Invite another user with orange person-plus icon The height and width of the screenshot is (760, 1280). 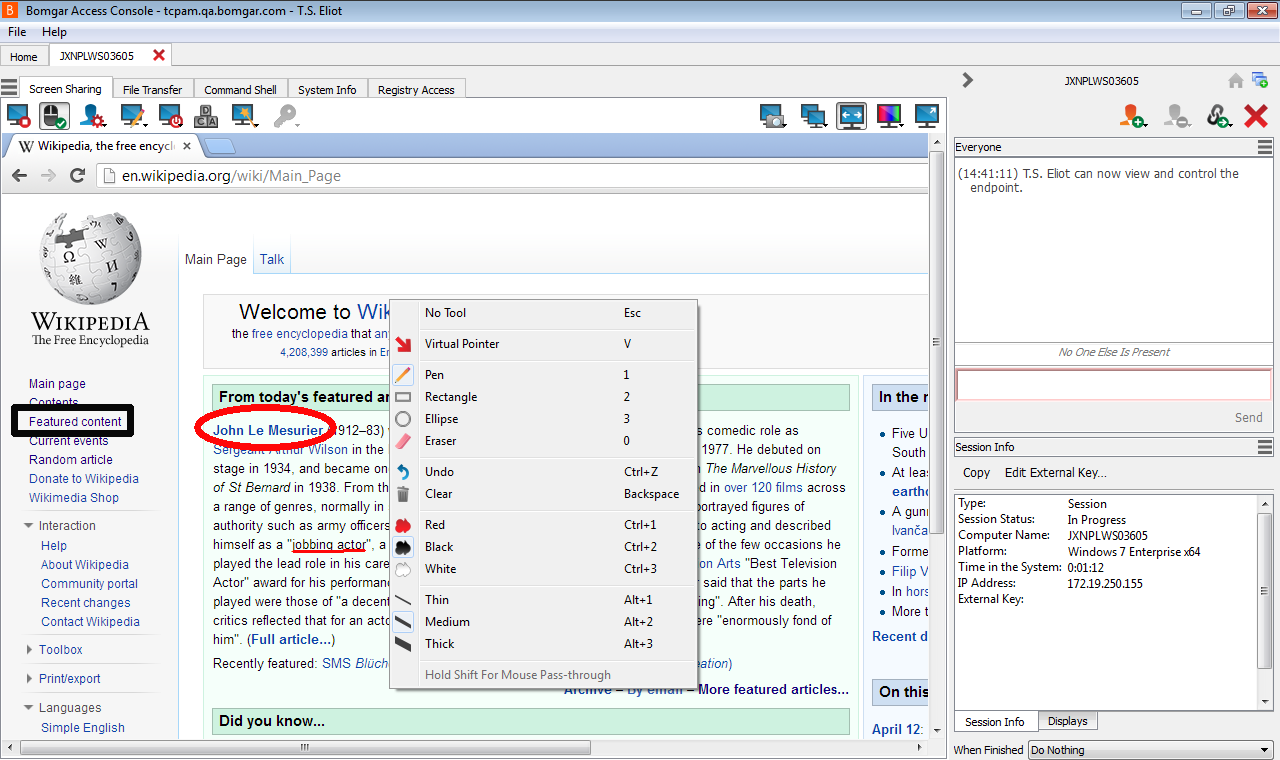click(1132, 117)
